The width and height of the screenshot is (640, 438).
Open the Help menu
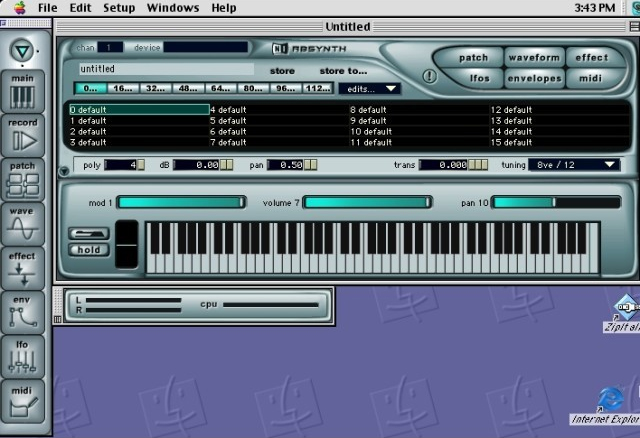pyautogui.click(x=224, y=8)
